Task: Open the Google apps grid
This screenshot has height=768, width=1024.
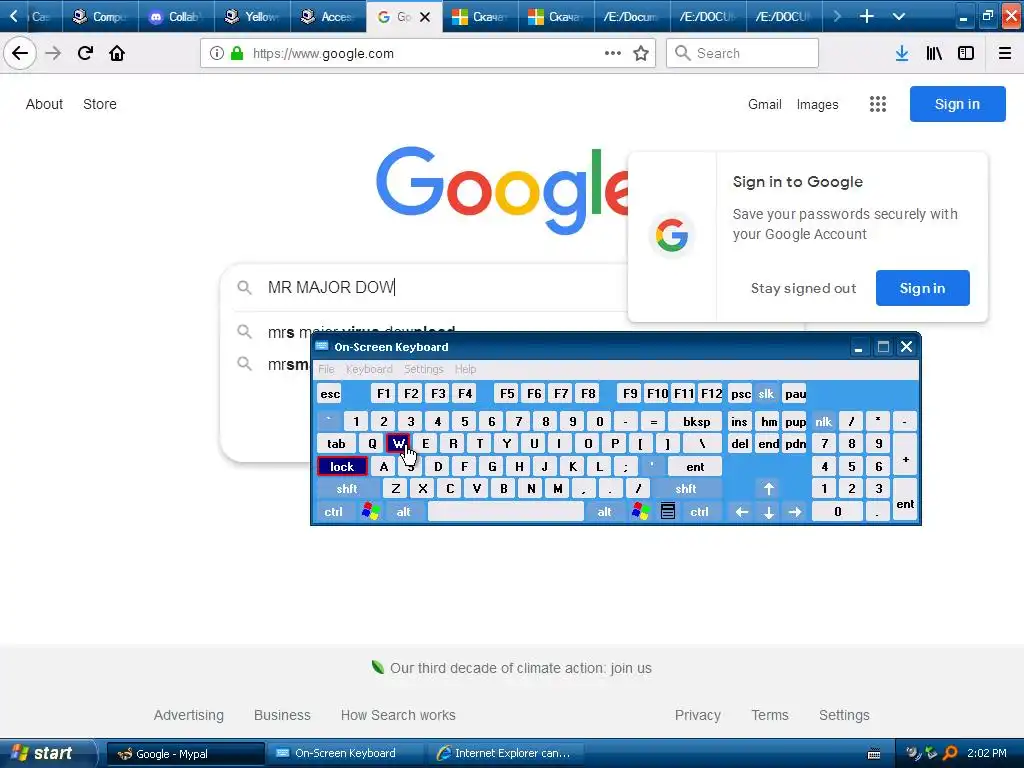Action: tap(878, 104)
